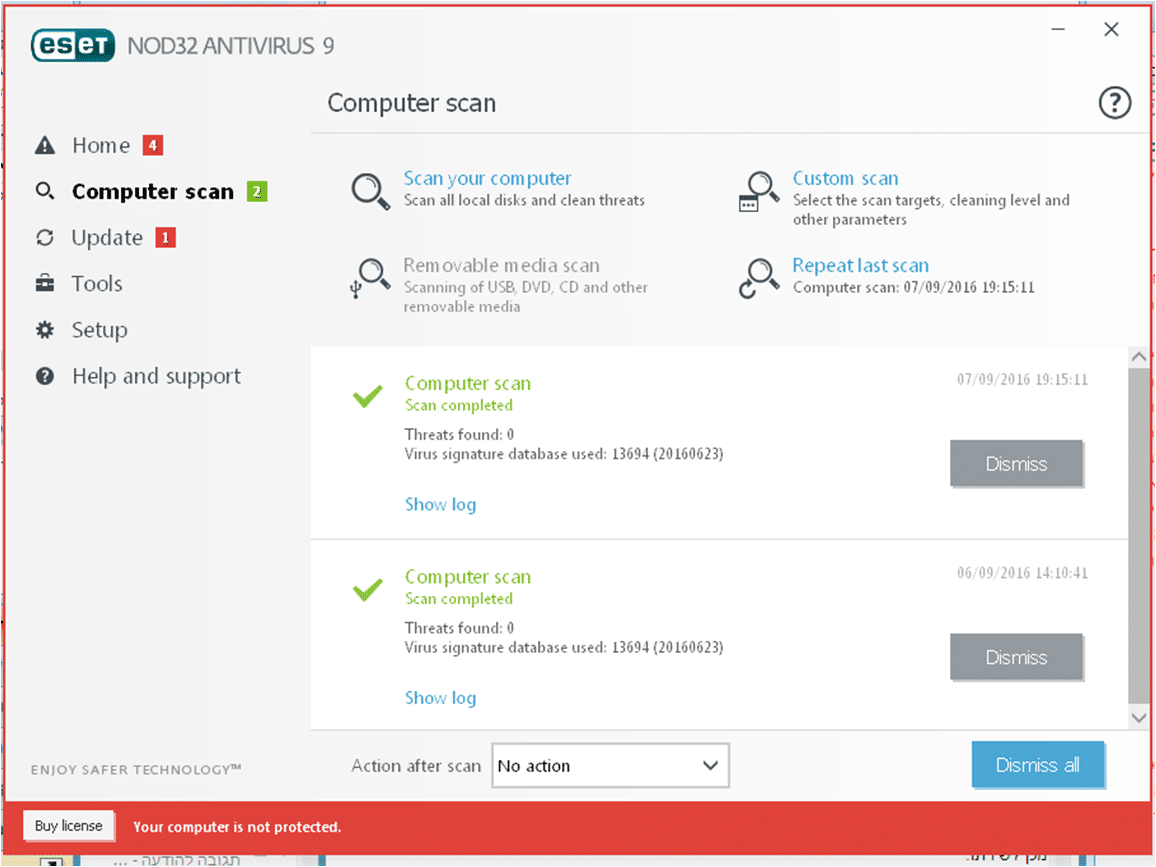1156x867 pixels.
Task: Click the Custom scan magnifier icon
Action: pos(759,192)
